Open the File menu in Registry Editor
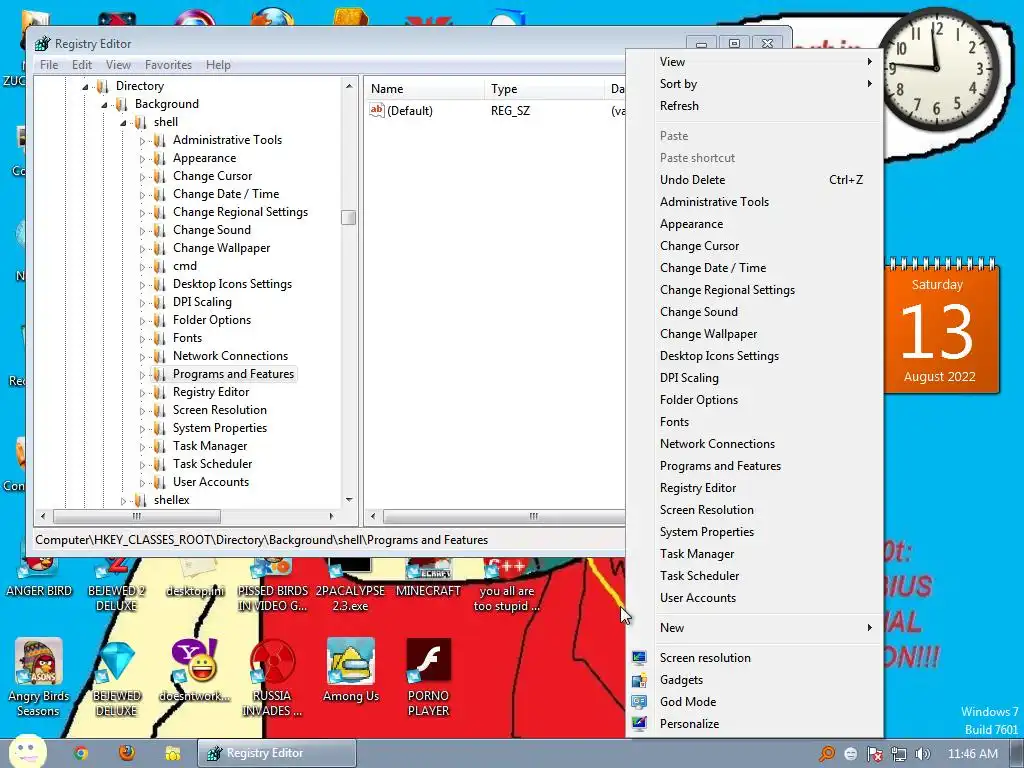1024x768 pixels. [x=49, y=65]
